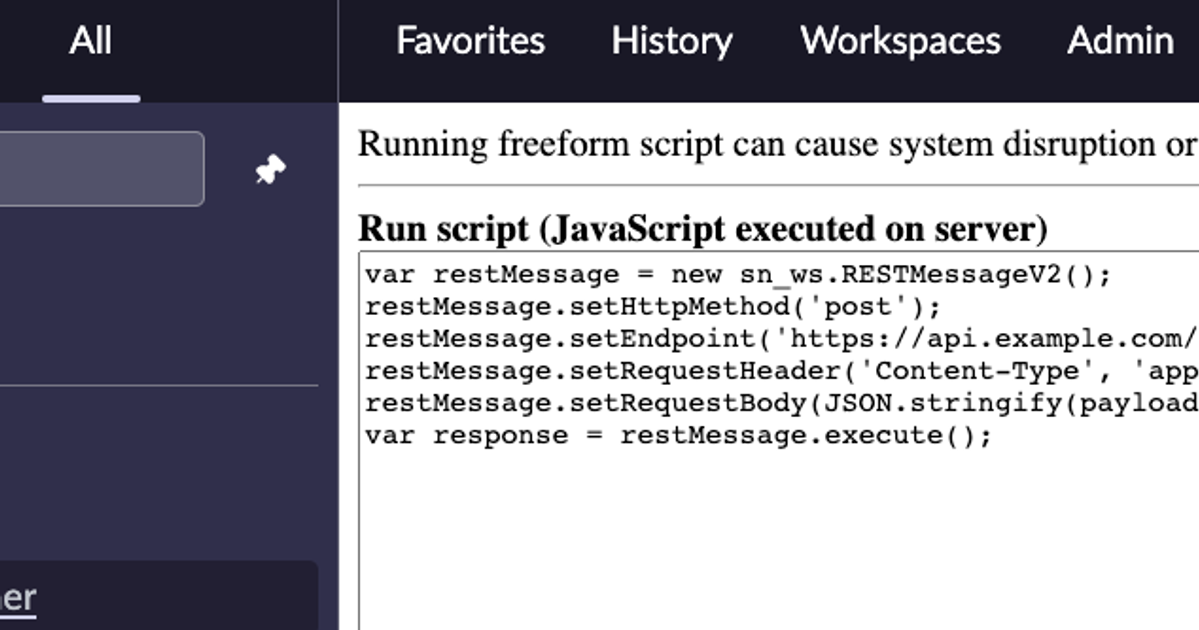Pin the navigation menu with pin icon
This screenshot has height=630, width=1199.
pyautogui.click(x=270, y=169)
